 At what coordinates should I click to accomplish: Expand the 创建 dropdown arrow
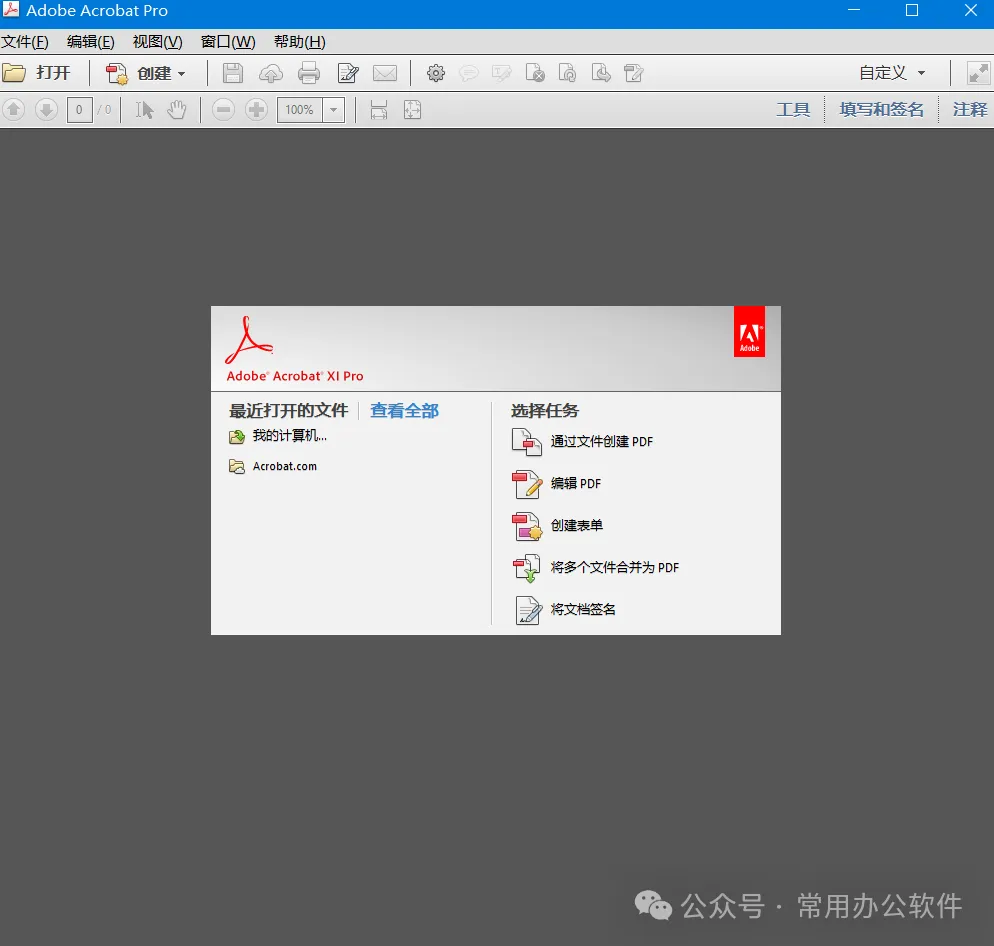tap(182, 74)
